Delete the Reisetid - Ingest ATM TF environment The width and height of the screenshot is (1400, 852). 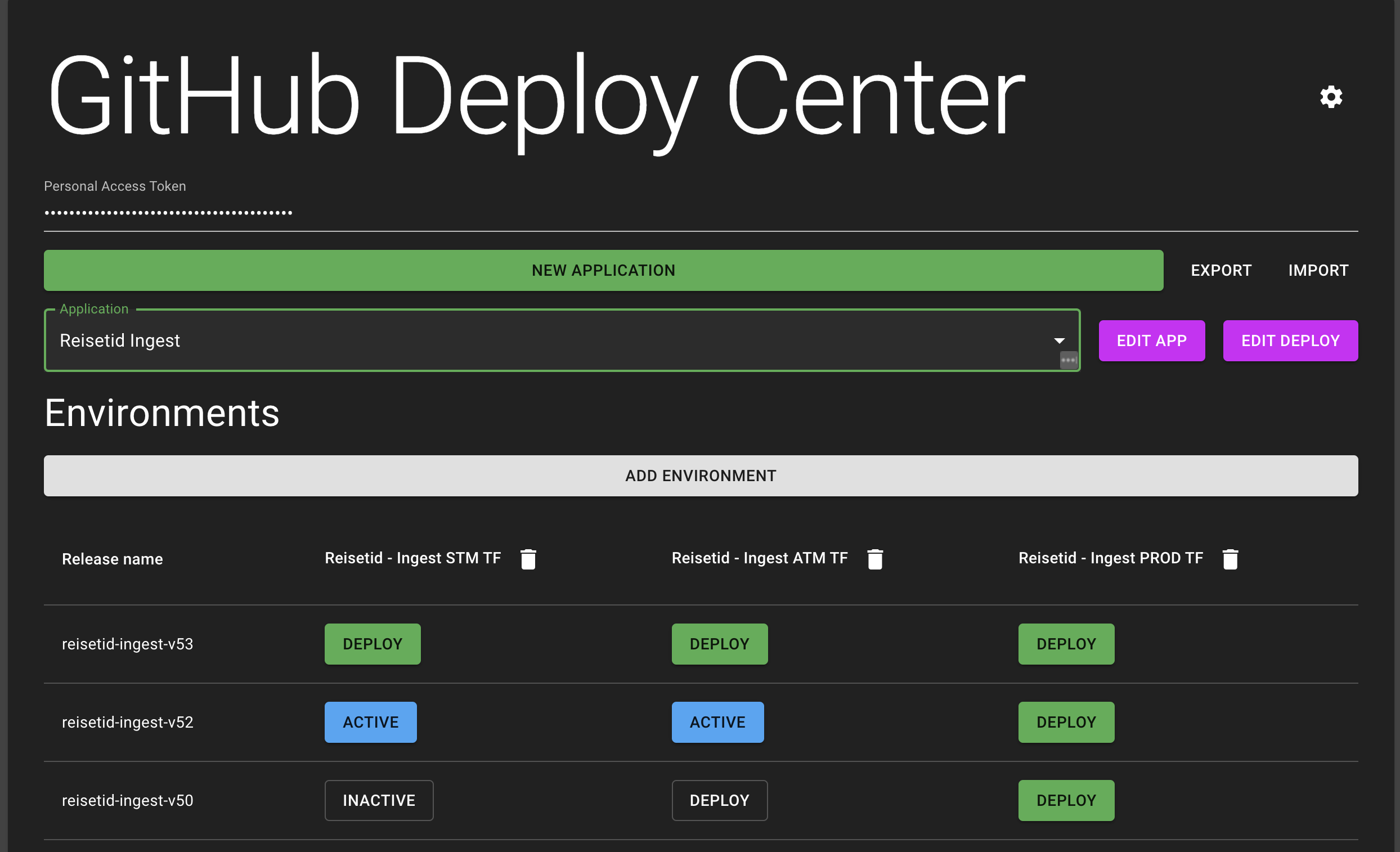[875, 559]
